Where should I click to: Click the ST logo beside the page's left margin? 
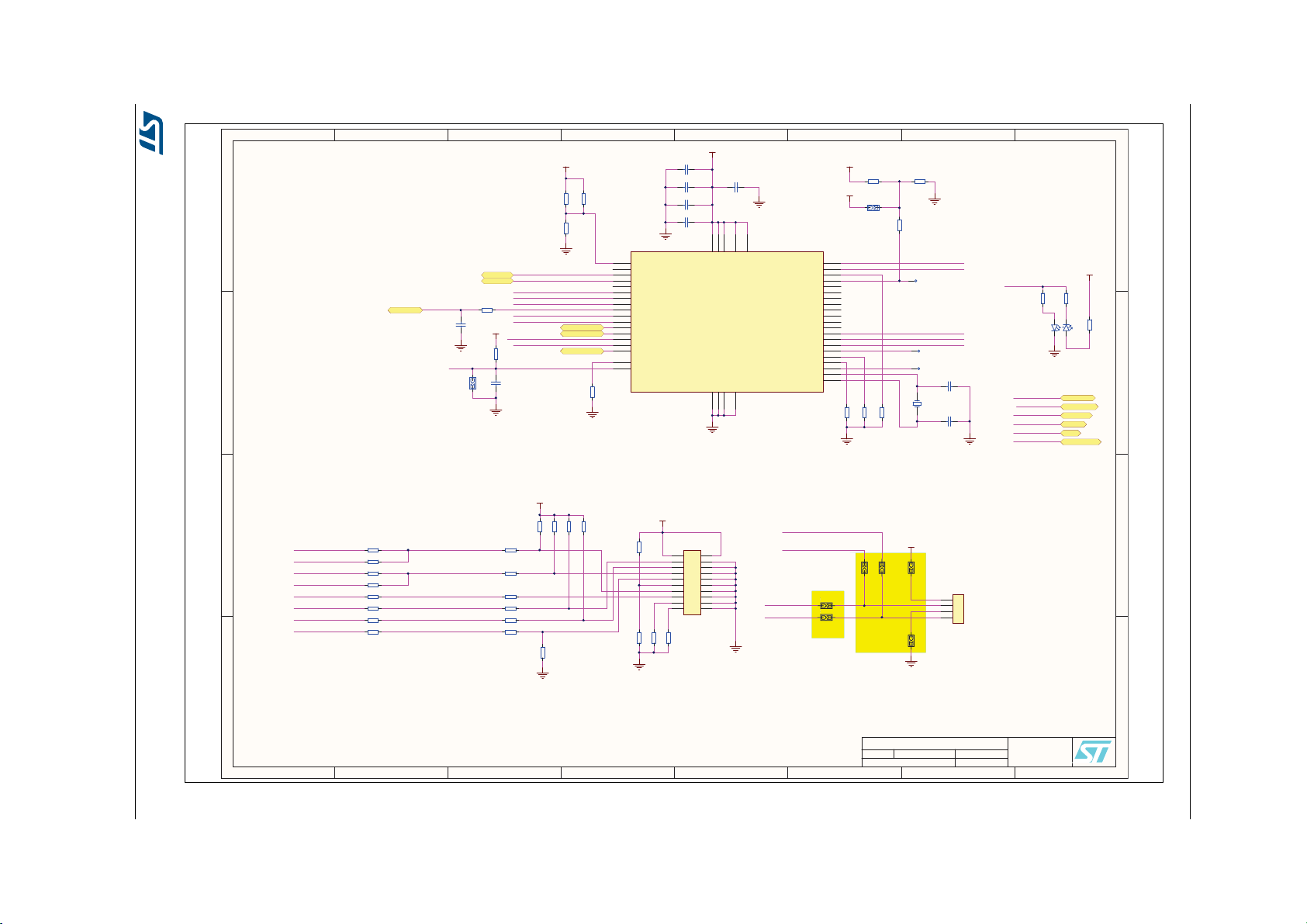pyautogui.click(x=151, y=133)
